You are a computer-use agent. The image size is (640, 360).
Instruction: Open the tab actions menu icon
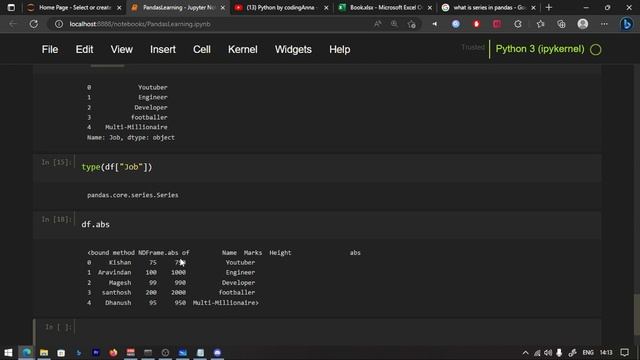click(11, 7)
